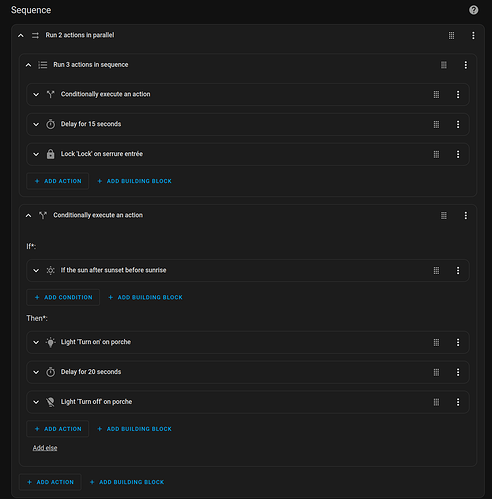The height and width of the screenshot is (499, 492).
Task: Click the Add else link
Action: coord(45,448)
